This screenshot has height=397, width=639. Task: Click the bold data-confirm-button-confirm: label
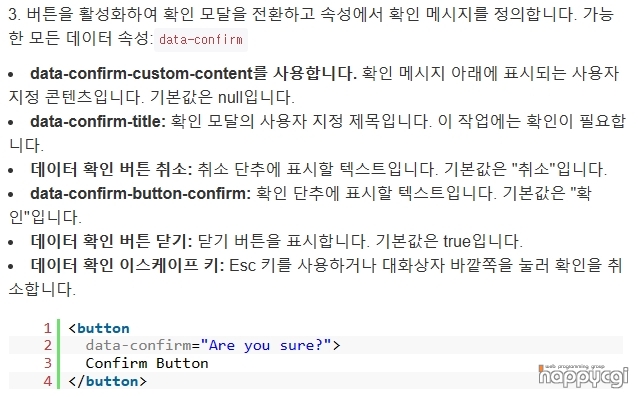tap(141, 194)
